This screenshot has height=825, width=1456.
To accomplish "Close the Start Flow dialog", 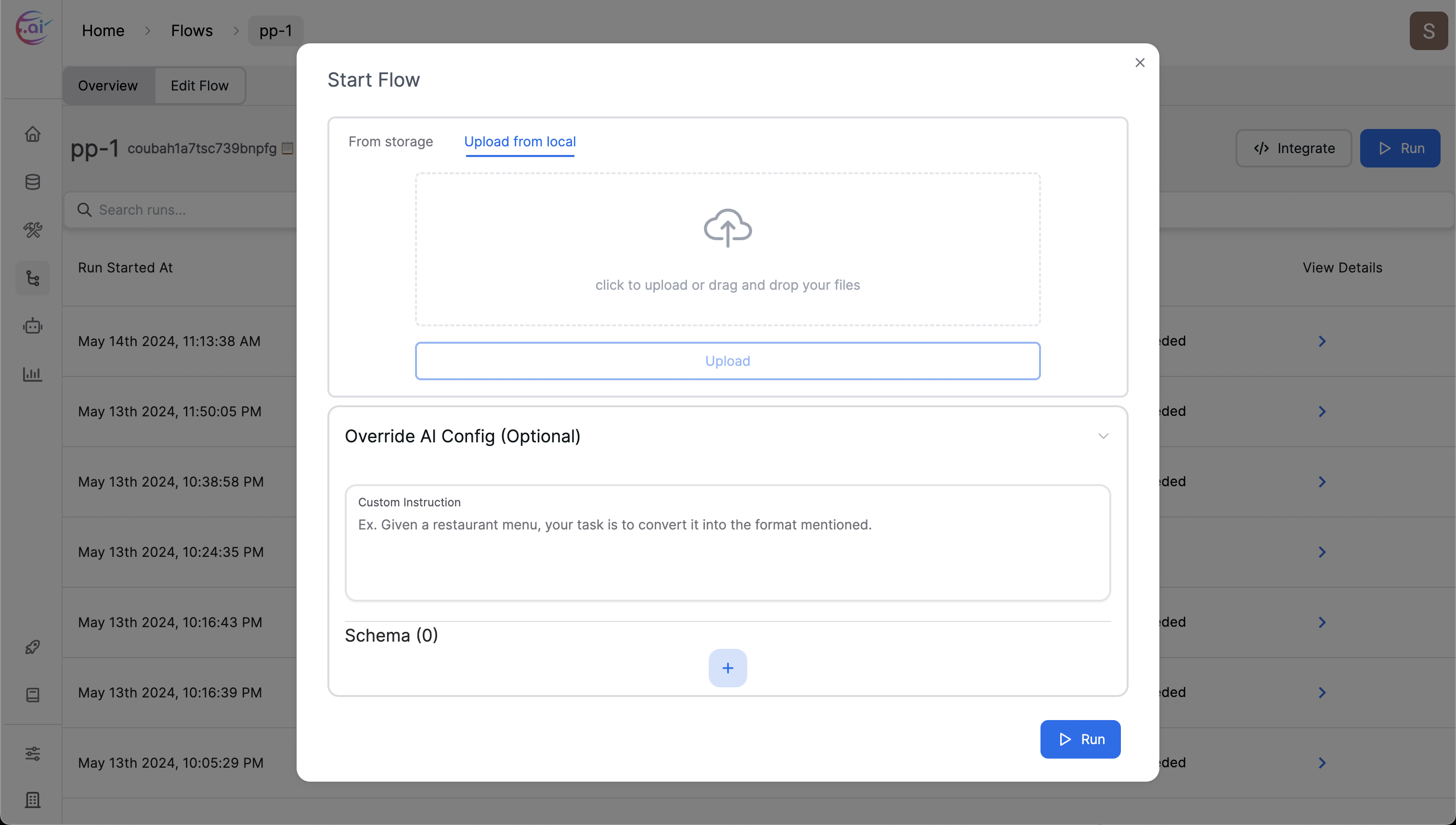I will click(1139, 62).
